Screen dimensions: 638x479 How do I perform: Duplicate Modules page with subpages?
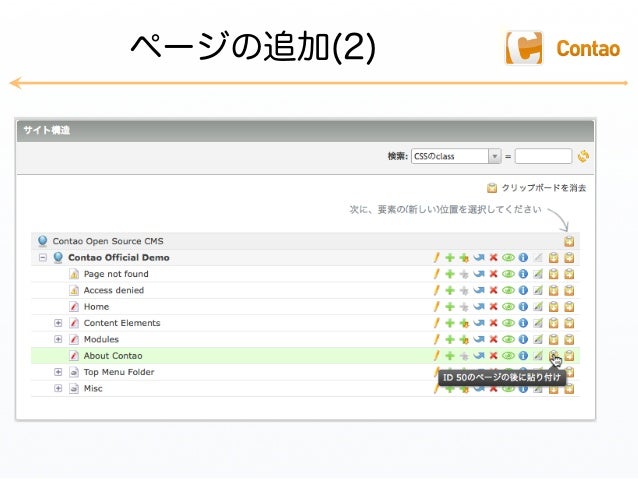[x=464, y=339]
